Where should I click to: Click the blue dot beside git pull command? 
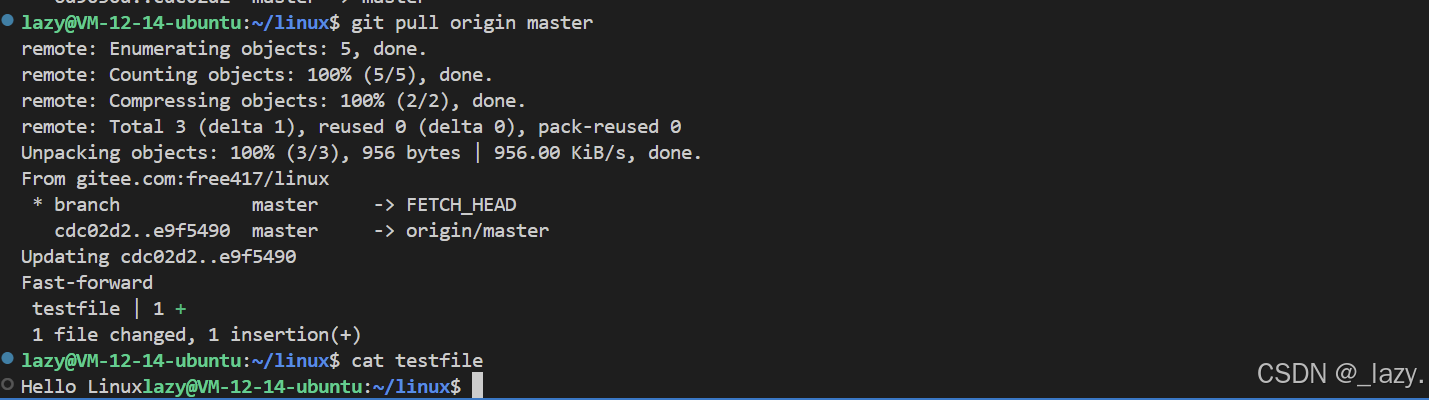(8, 21)
